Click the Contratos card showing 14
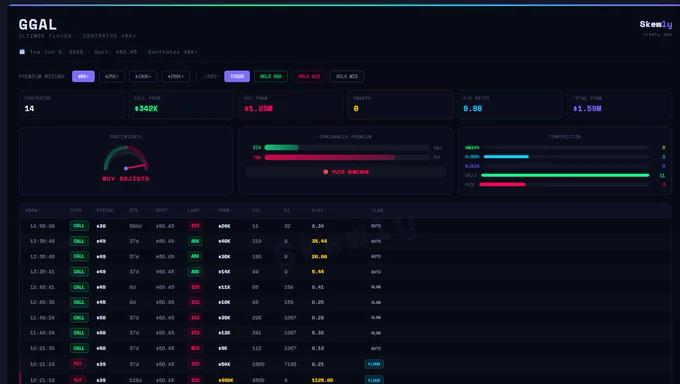This screenshot has width=680, height=384. 71,104
